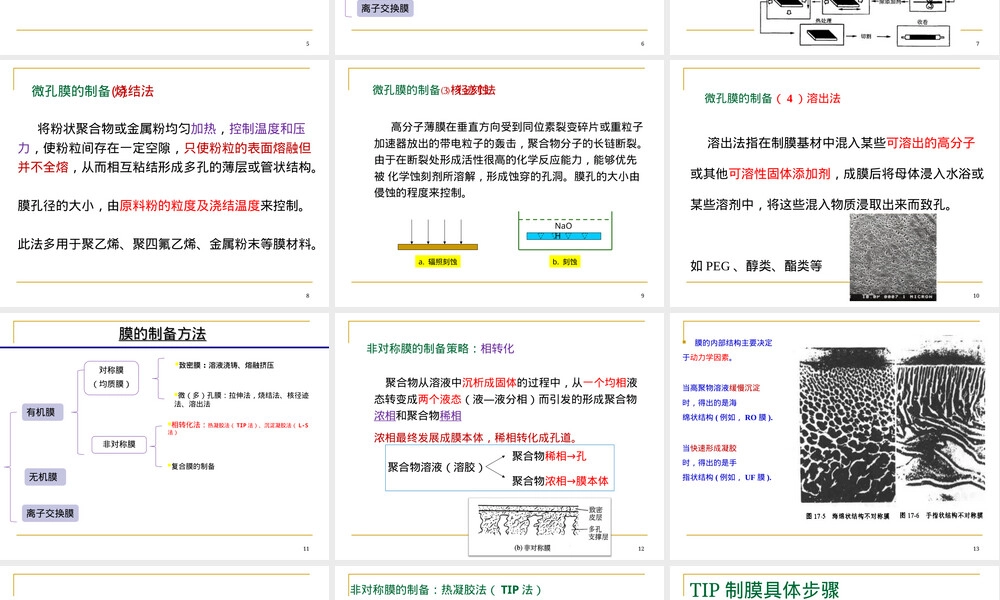Click the 对称膜(均质膜) box on slide 11
The height and width of the screenshot is (600, 1000).
pos(112,377)
